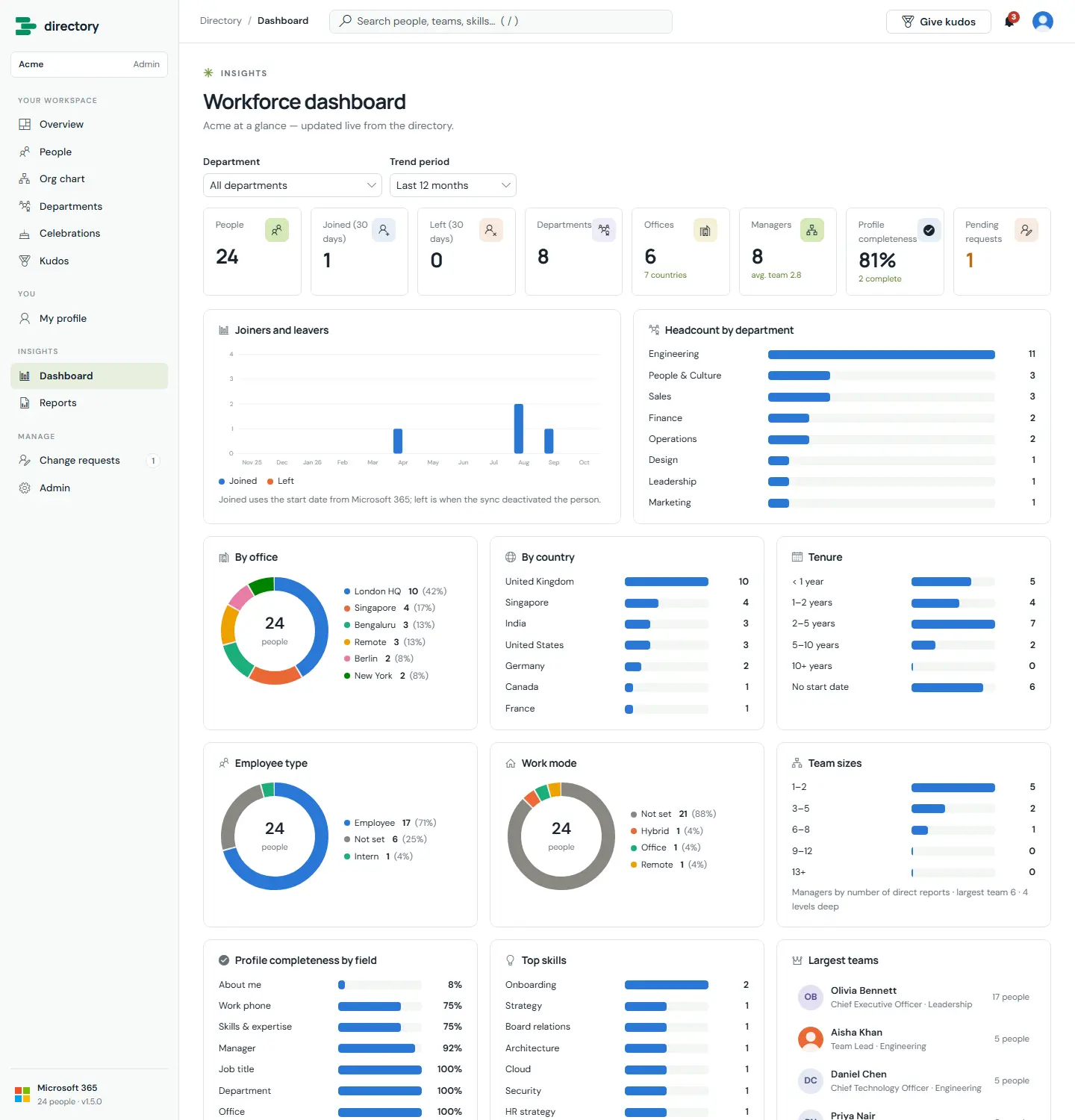Screen dimensions: 1075x1120
Task: Open the Department dropdown
Action: pos(293,185)
